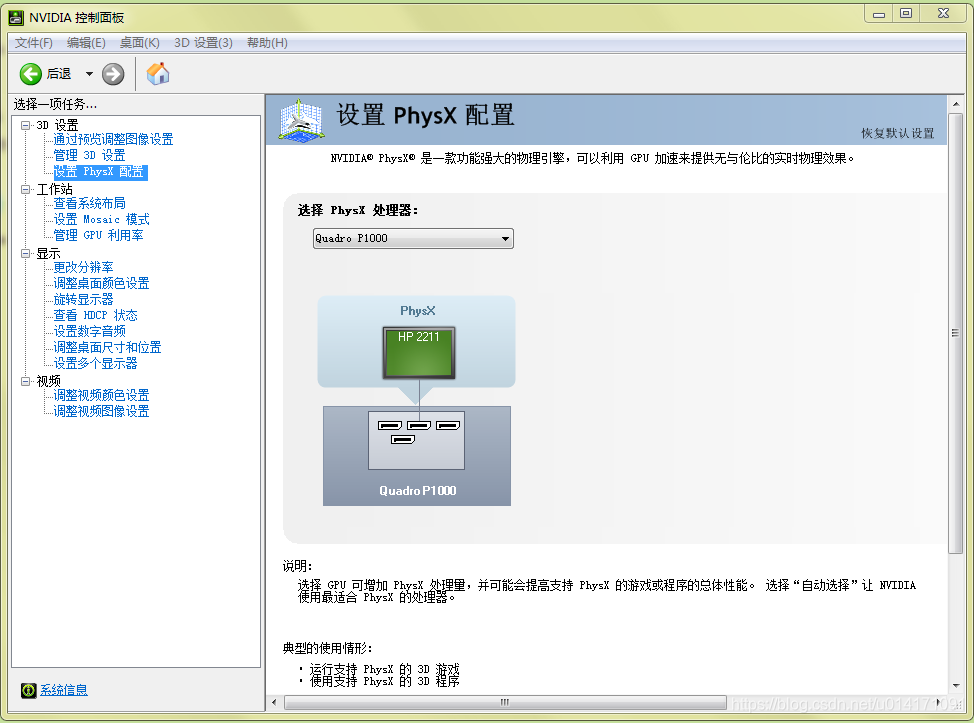Open the 桌面(K) menu
Image resolution: width=974 pixels, height=723 pixels.
pyautogui.click(x=139, y=43)
